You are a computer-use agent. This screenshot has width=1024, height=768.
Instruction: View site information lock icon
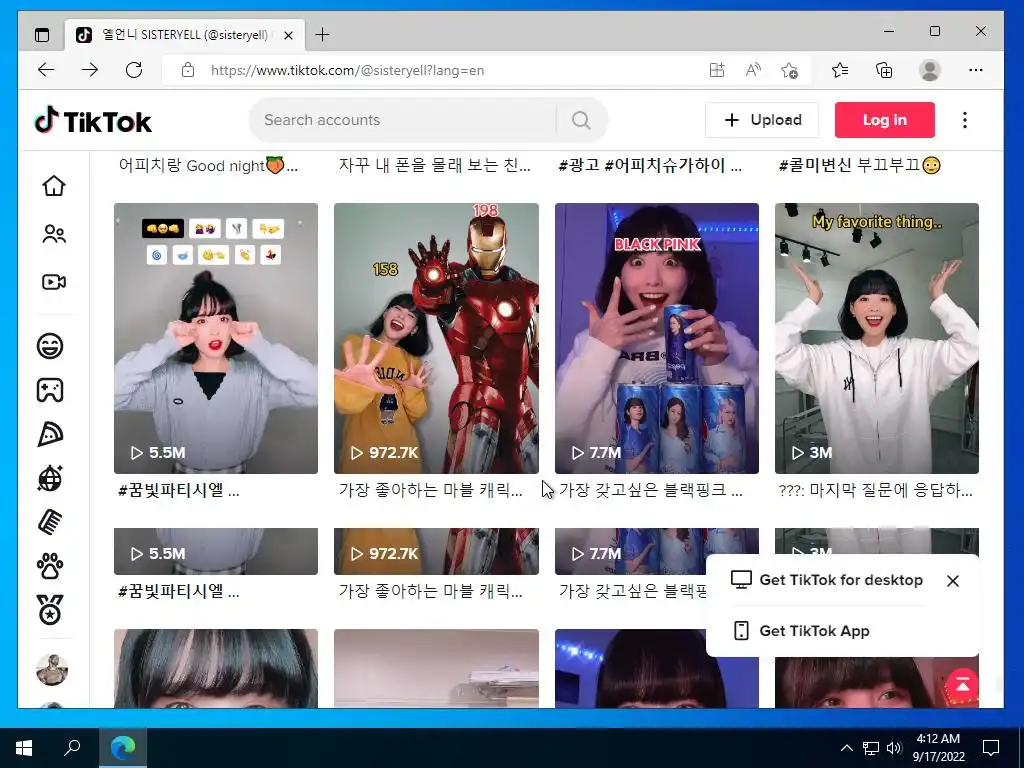(x=188, y=70)
